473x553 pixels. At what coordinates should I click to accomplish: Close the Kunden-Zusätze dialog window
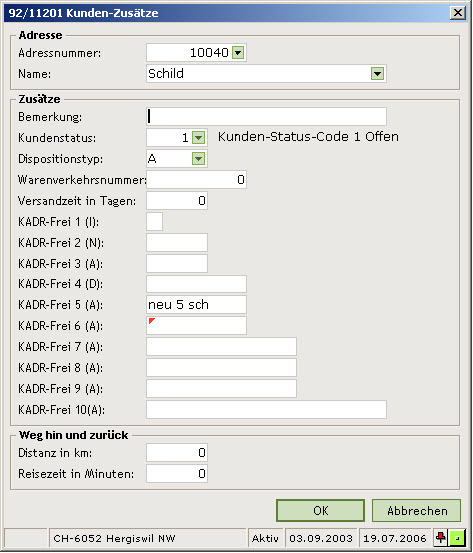click(457, 13)
